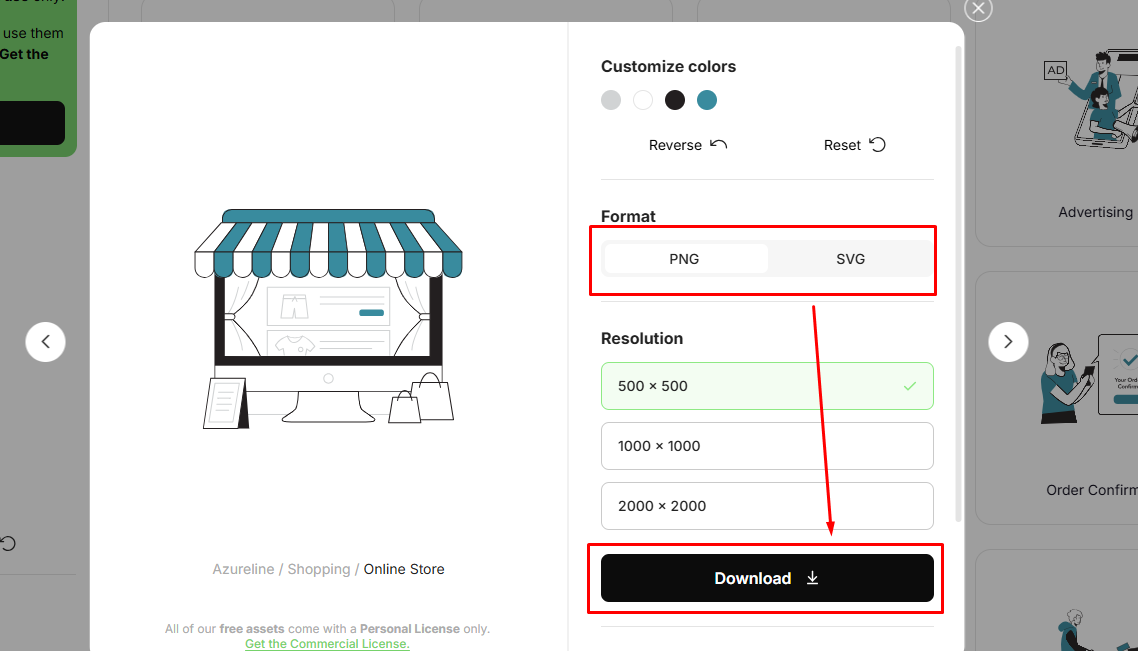Click the Reset colors refresh icon
This screenshot has height=651, width=1138.
click(x=877, y=144)
